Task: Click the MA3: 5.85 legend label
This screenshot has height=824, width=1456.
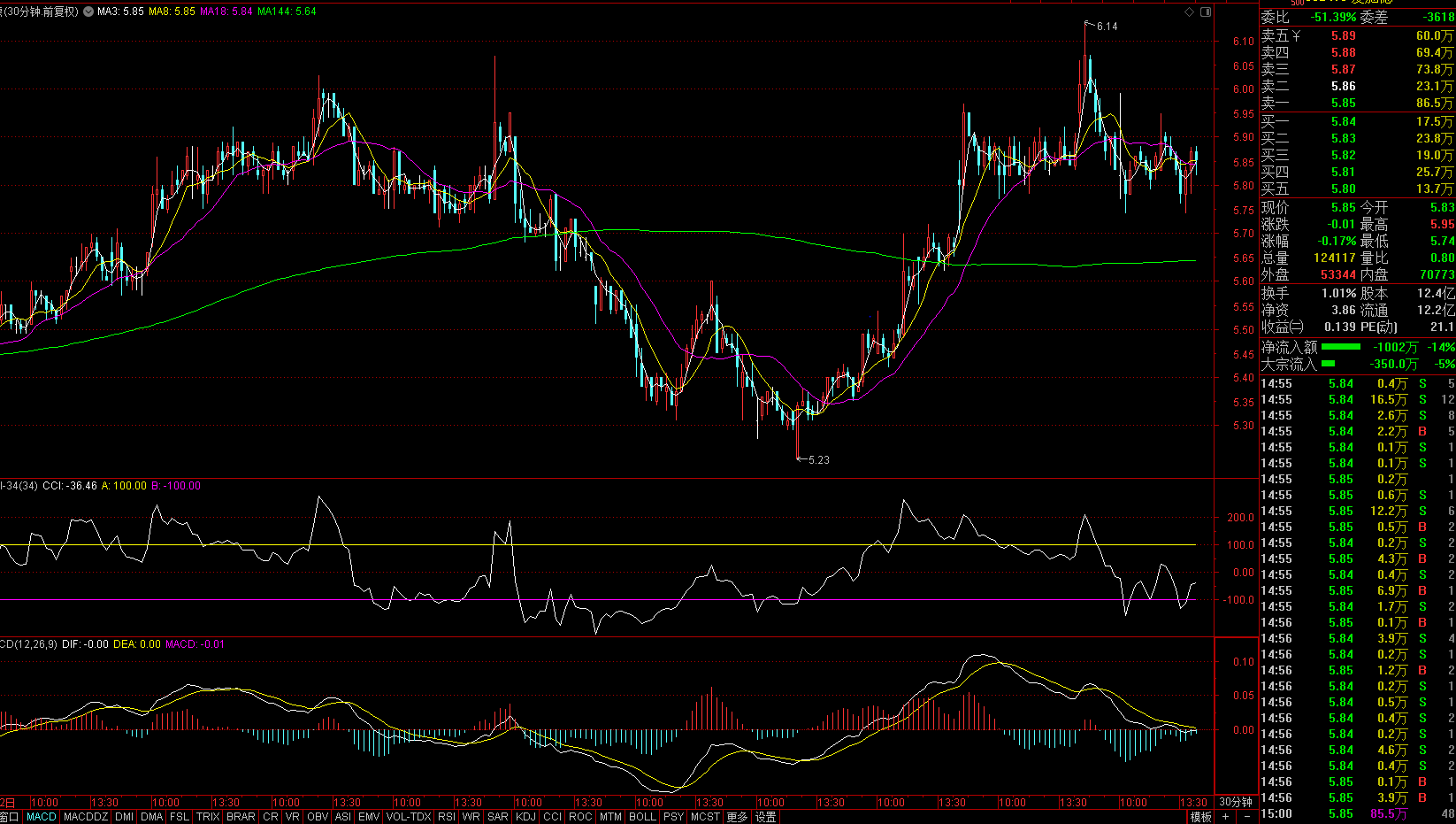Action: pos(121,12)
